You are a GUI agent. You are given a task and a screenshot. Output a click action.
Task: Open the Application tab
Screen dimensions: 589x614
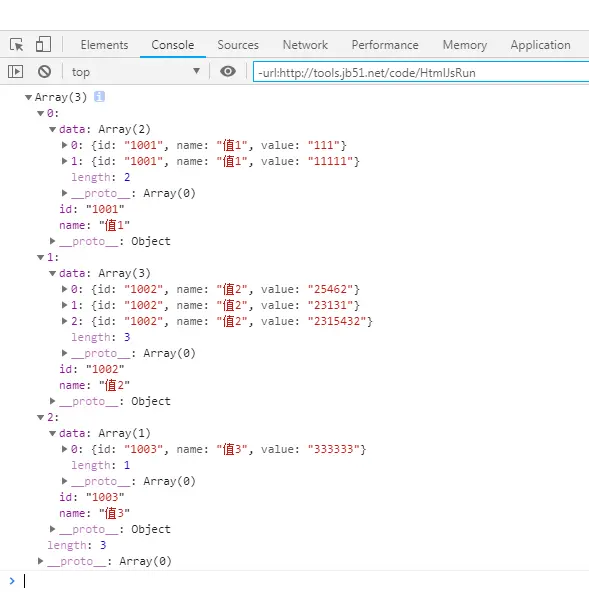click(540, 45)
